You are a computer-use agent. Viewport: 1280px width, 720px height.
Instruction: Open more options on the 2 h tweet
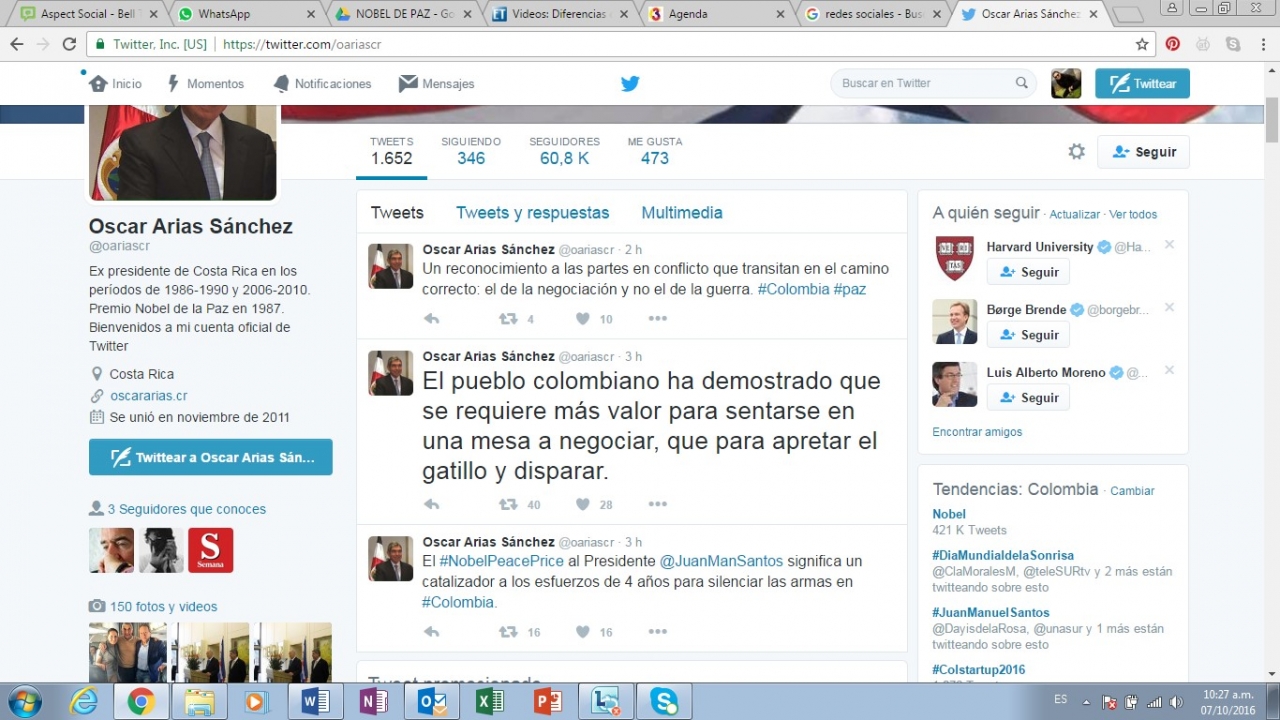[657, 319]
